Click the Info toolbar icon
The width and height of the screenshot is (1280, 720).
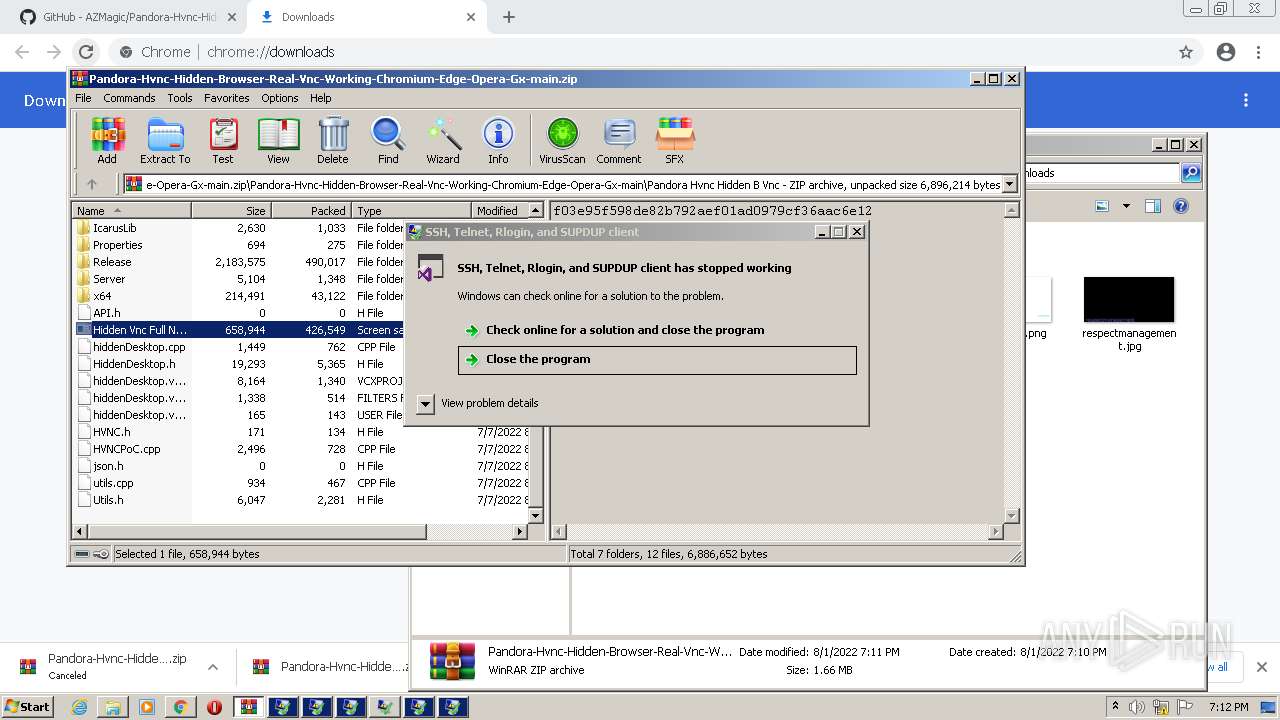(498, 141)
